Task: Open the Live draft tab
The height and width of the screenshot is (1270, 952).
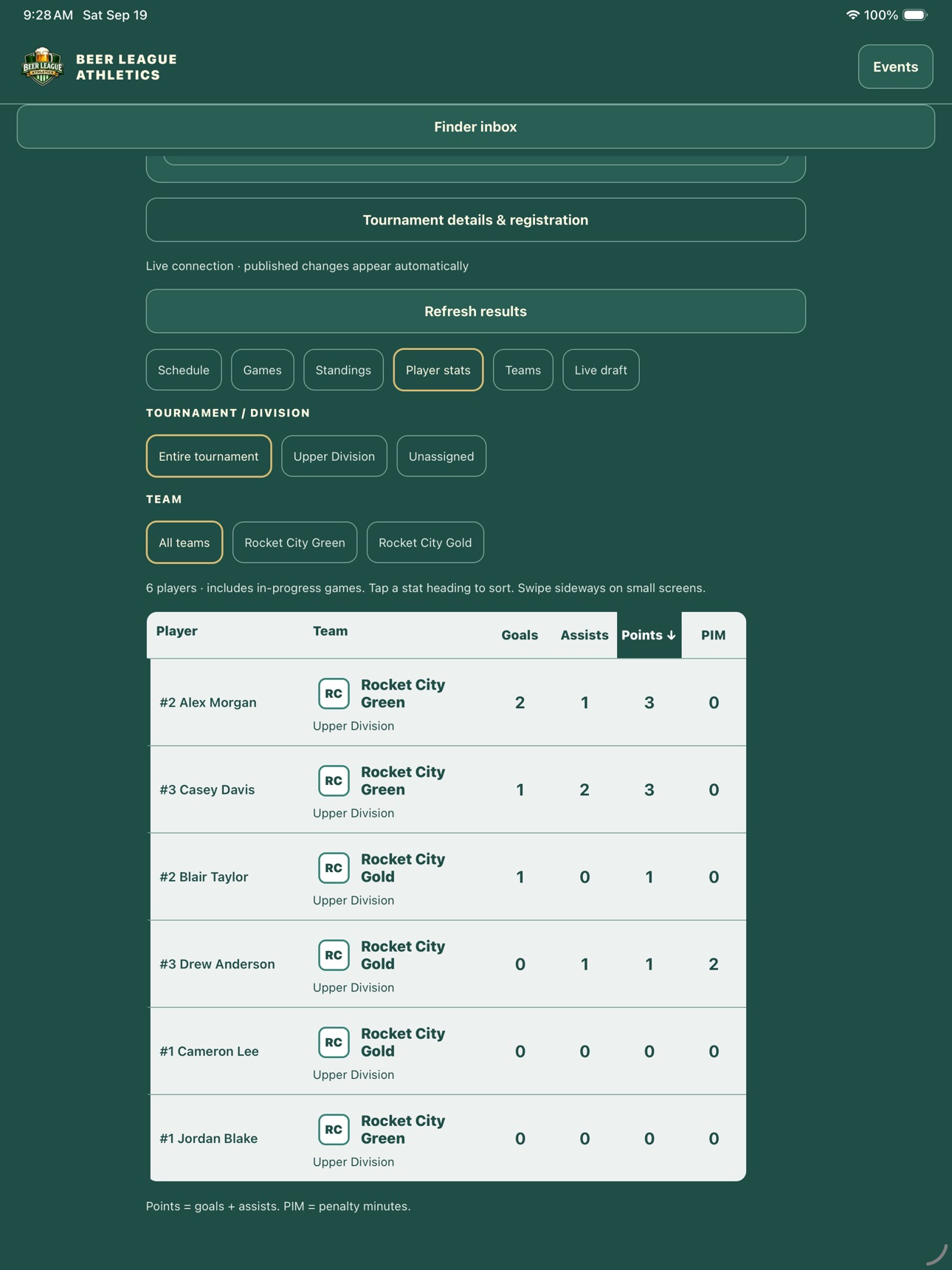Action: coord(601,370)
